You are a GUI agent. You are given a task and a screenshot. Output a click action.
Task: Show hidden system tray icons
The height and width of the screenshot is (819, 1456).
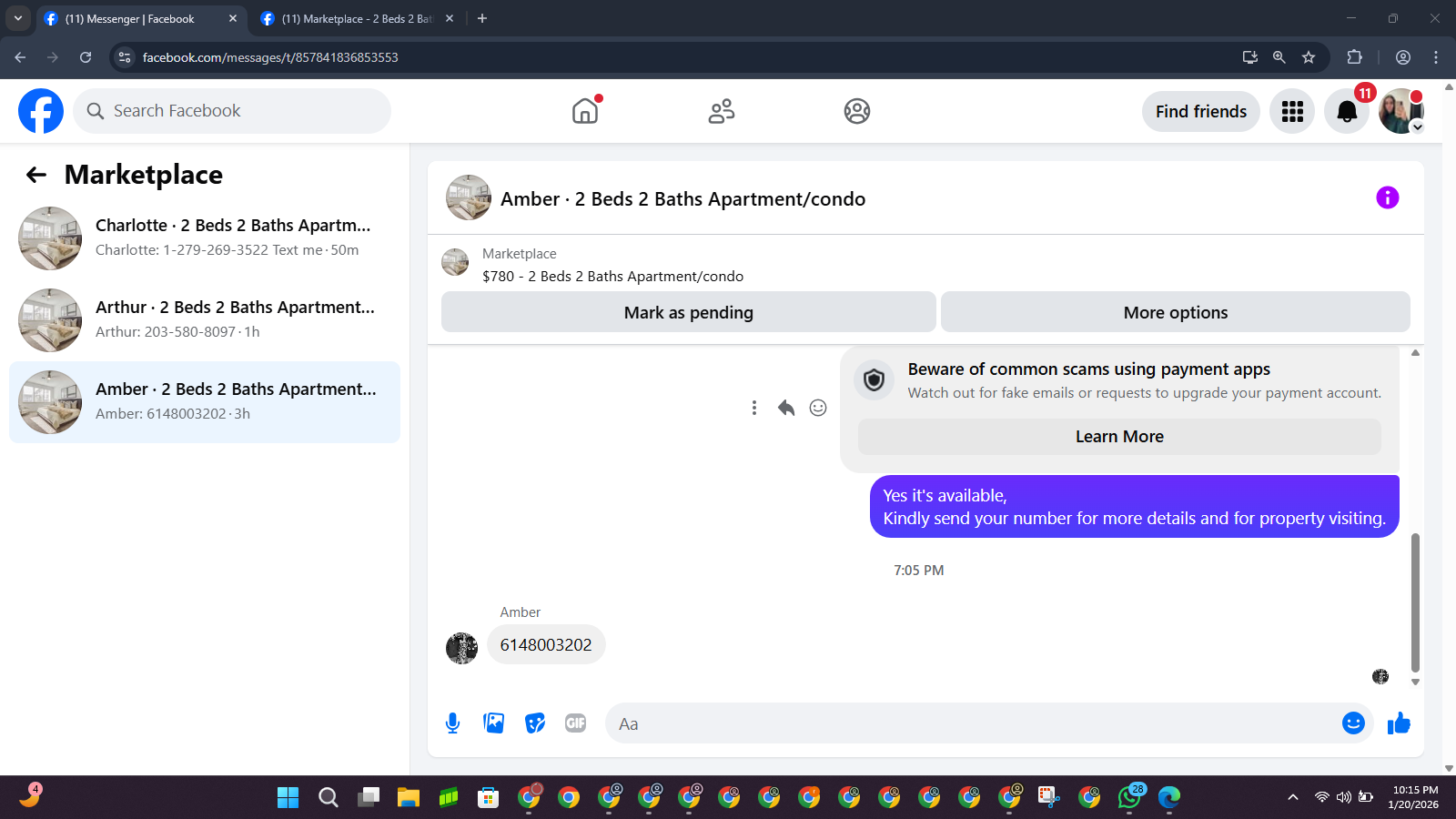pyautogui.click(x=1292, y=798)
